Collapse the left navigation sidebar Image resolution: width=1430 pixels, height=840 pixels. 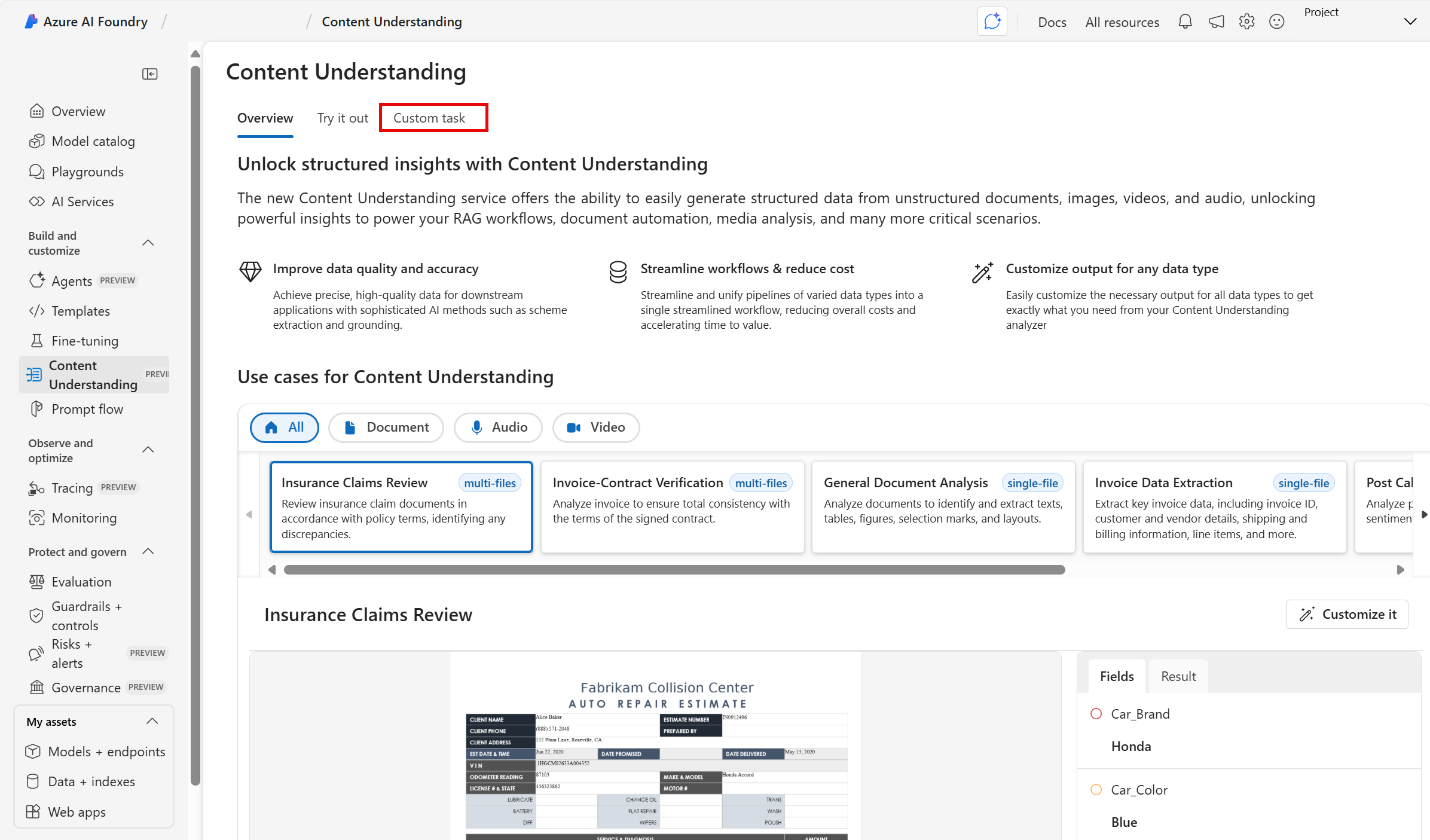[149, 74]
